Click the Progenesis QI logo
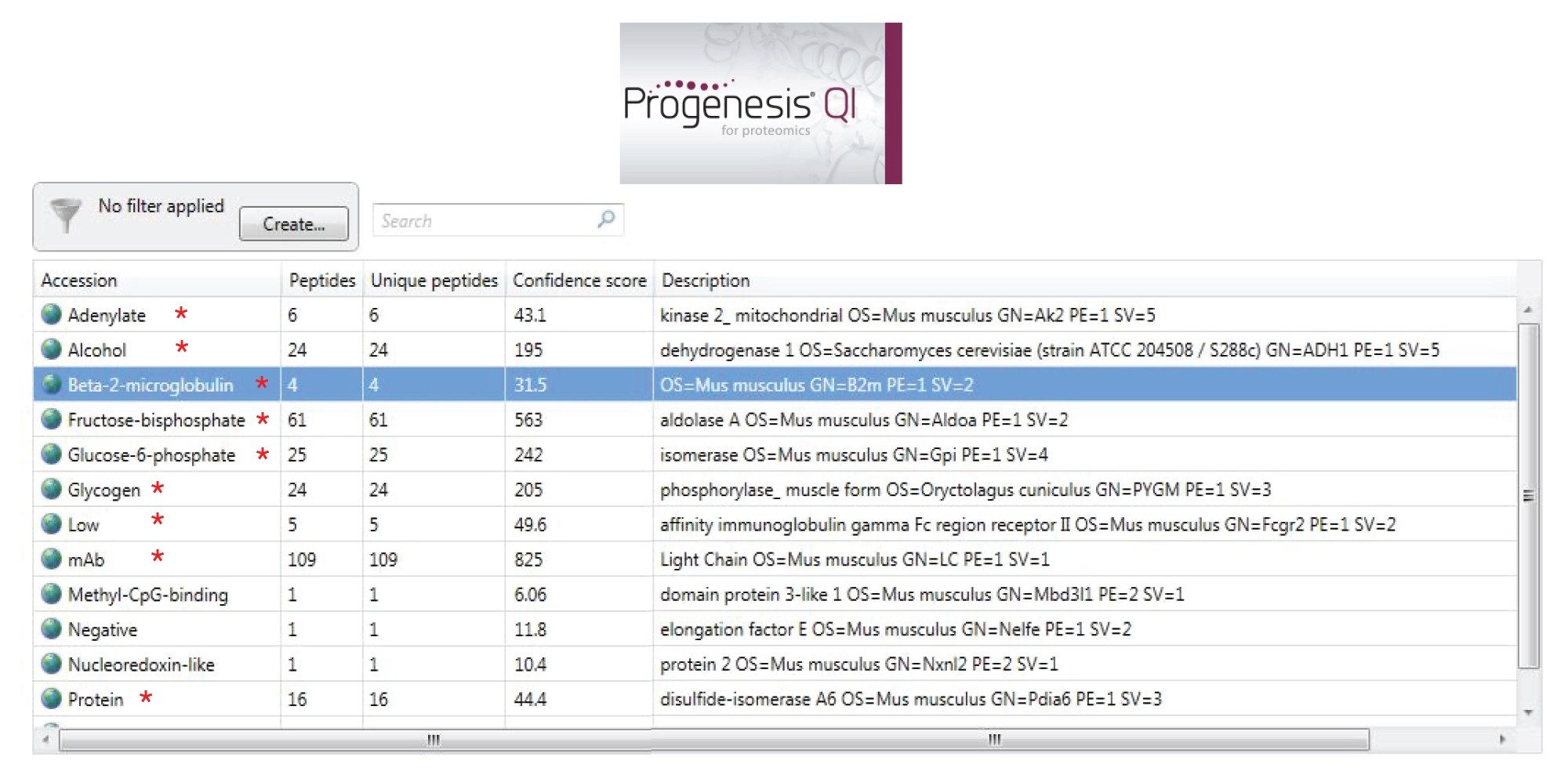 click(760, 103)
